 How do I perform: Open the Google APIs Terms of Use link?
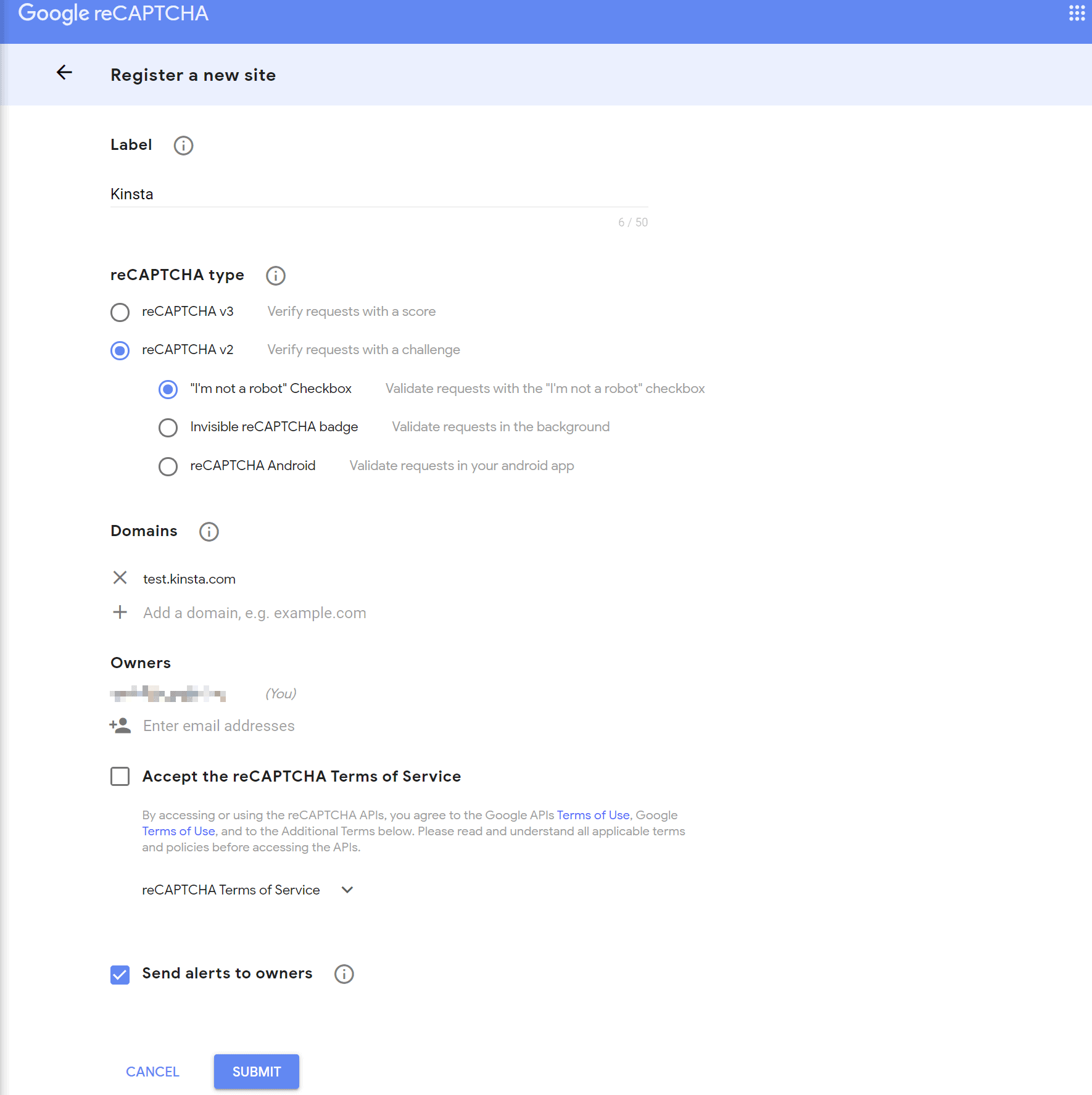coord(592,815)
